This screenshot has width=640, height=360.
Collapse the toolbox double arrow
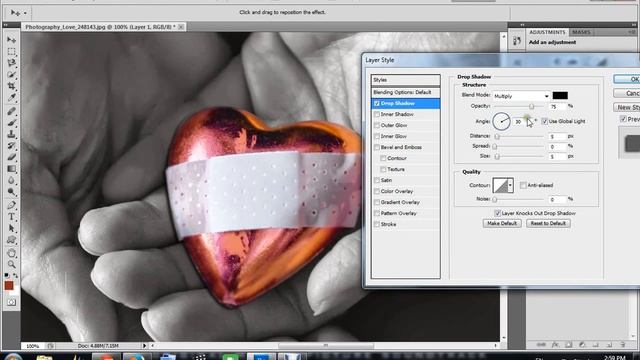(6, 25)
